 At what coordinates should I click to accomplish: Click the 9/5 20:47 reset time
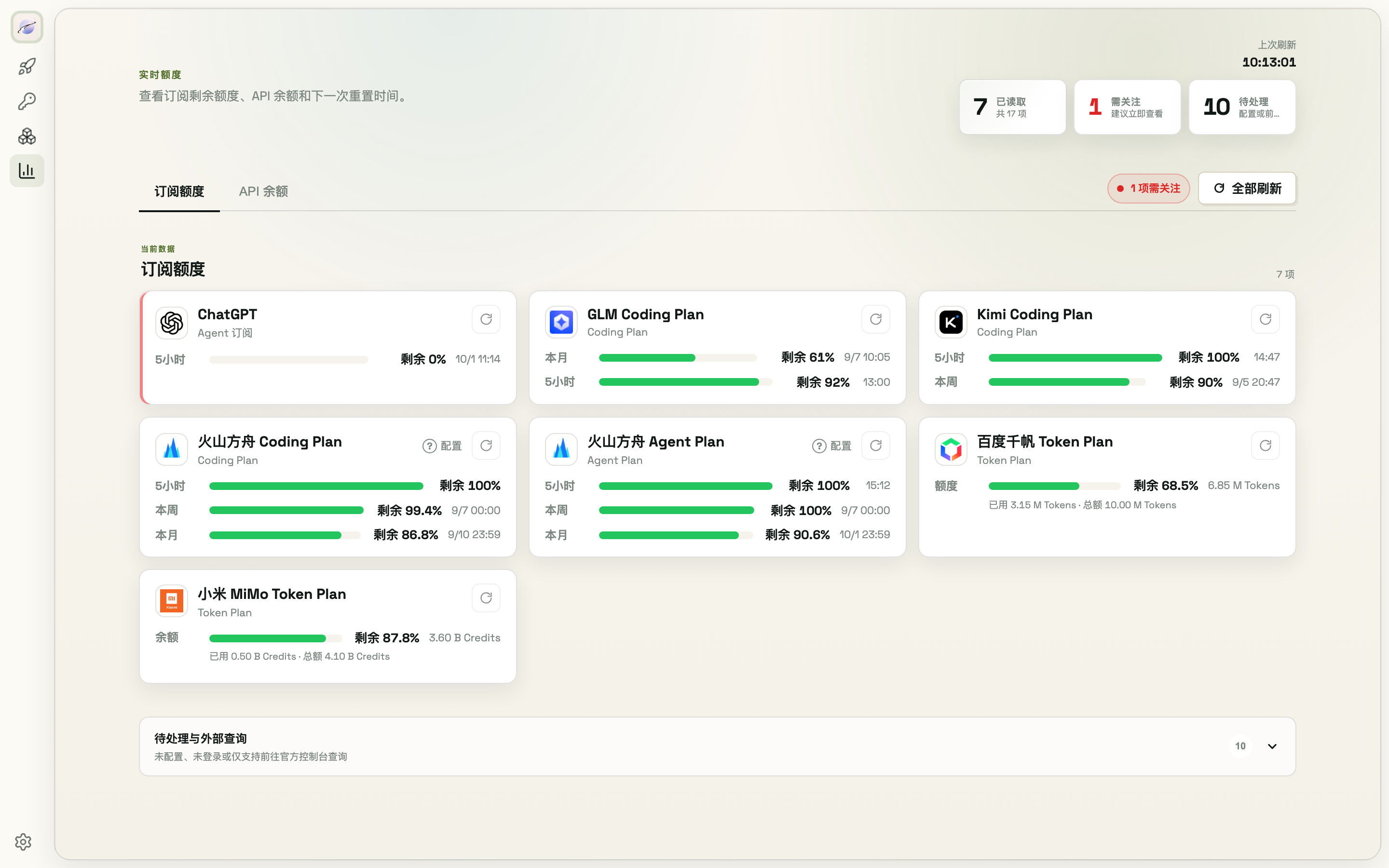click(1256, 382)
